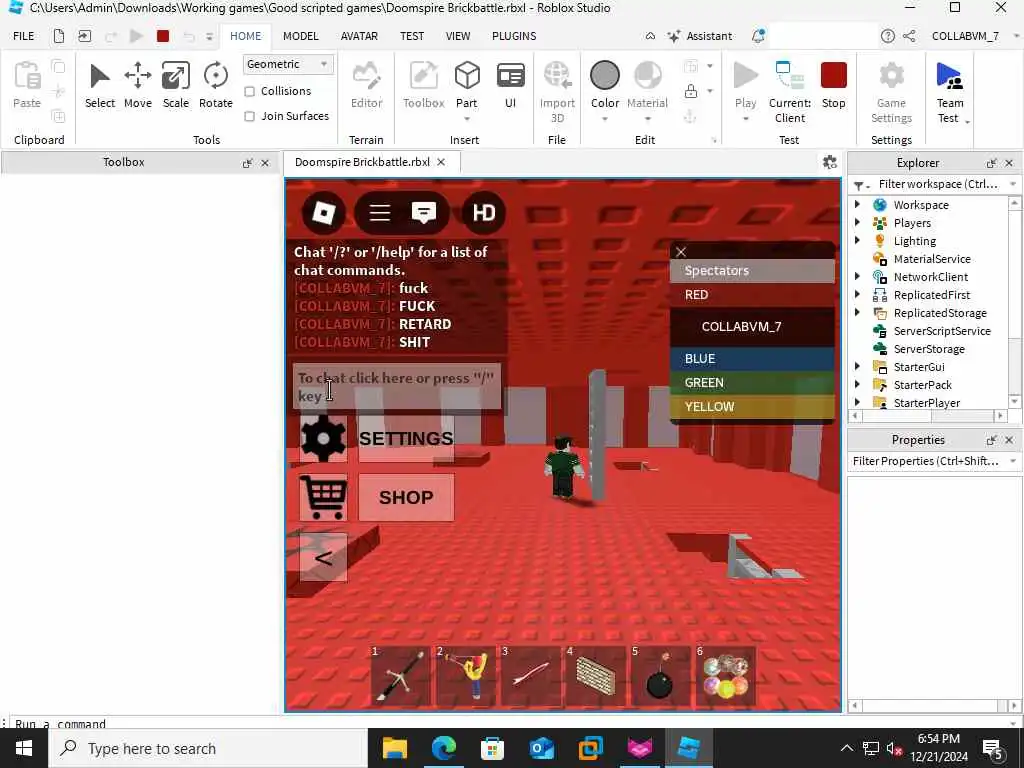Click the Filter workspace search field

pos(938,184)
